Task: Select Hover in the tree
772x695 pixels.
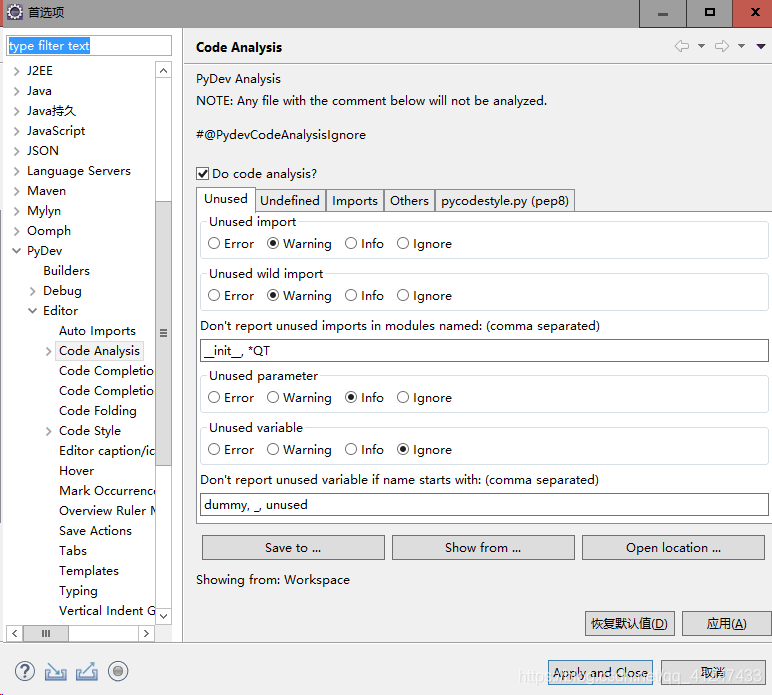Action: (x=76, y=471)
